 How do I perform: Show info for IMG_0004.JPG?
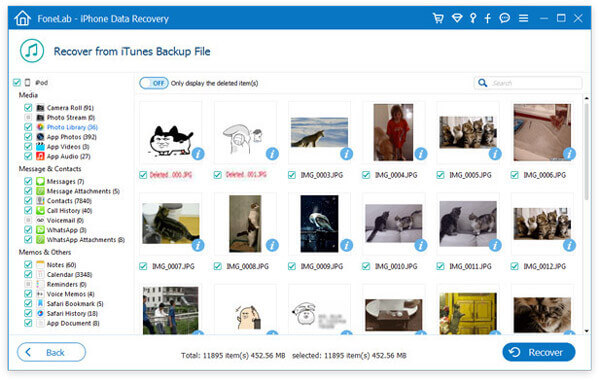pos(421,154)
